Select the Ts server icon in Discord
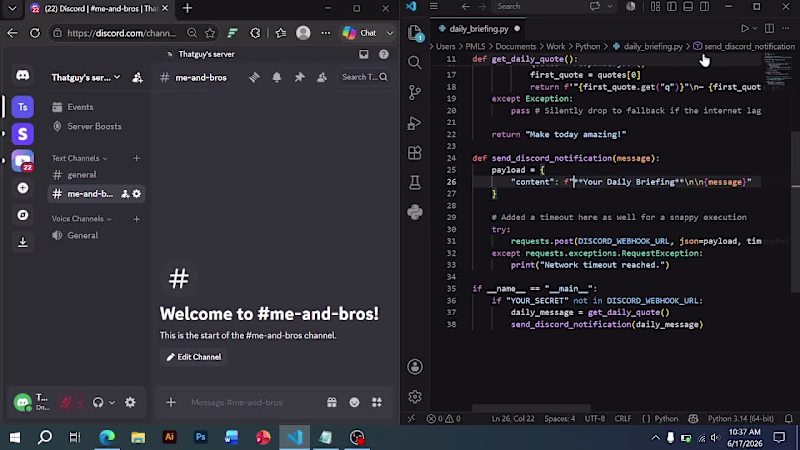 click(x=22, y=107)
